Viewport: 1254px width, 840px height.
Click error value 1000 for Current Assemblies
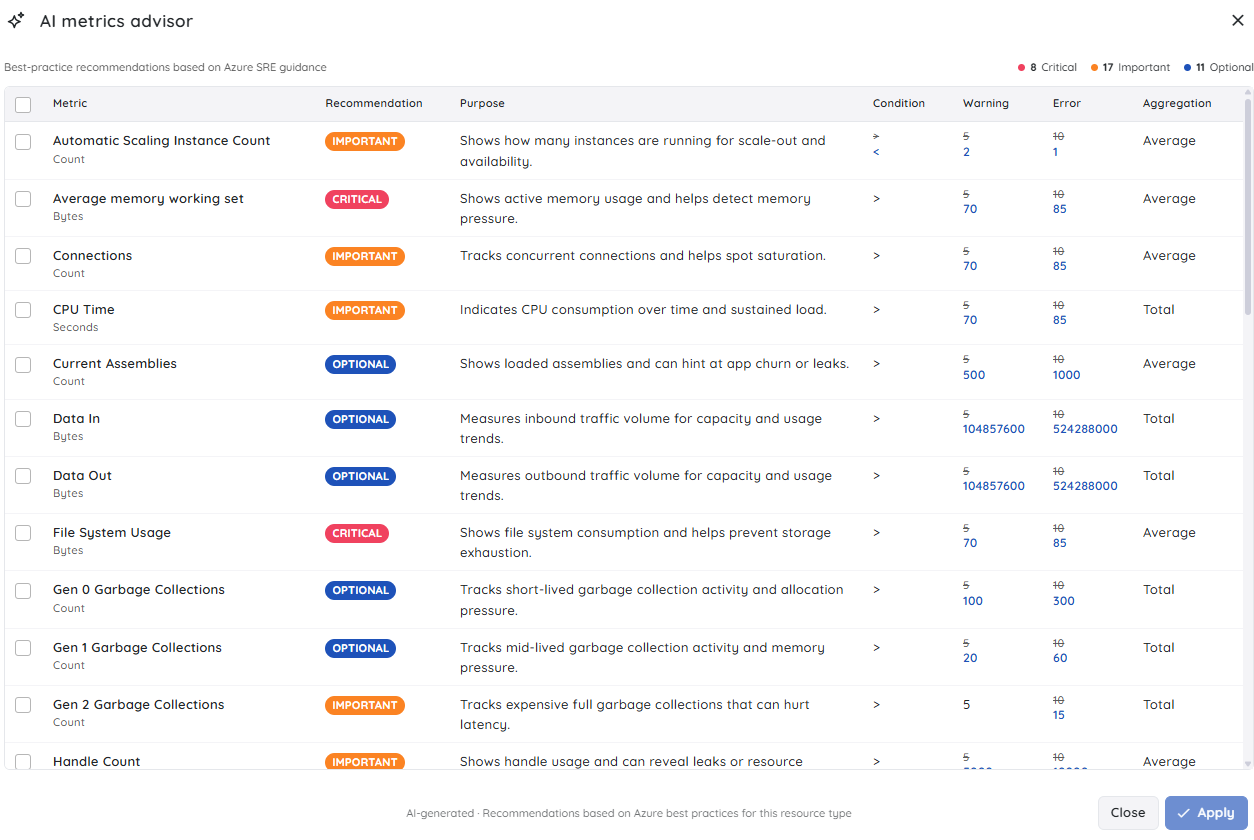(1067, 375)
